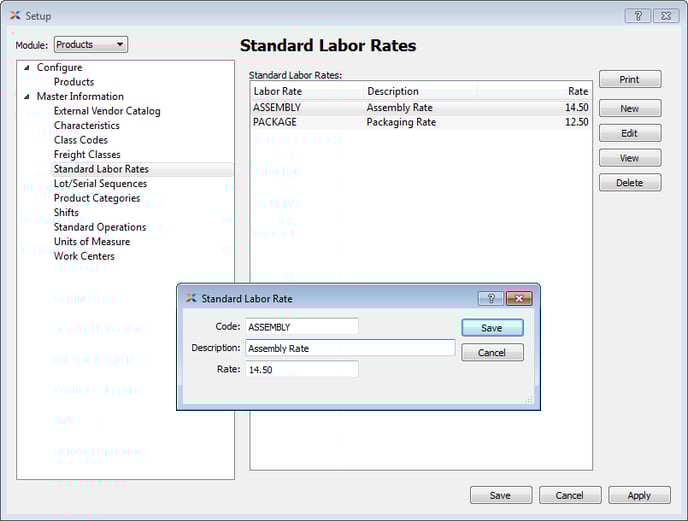Close the Standard Labor Rate dialog
This screenshot has height=521, width=688.
coord(518,298)
